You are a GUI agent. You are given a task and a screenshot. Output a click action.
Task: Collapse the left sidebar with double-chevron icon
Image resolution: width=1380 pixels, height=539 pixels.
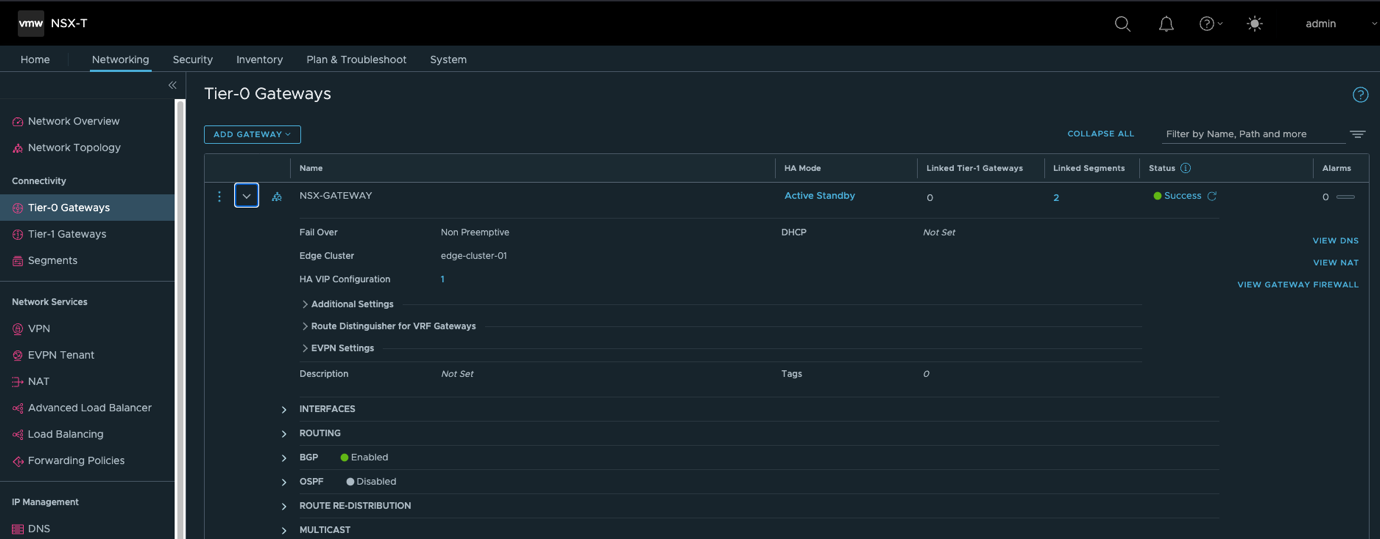coord(172,85)
